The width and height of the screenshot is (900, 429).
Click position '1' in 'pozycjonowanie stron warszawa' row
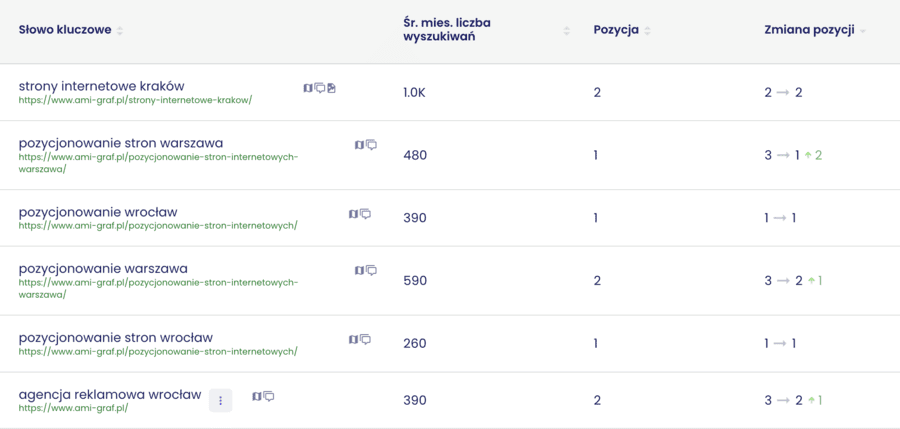pyautogui.click(x=596, y=155)
